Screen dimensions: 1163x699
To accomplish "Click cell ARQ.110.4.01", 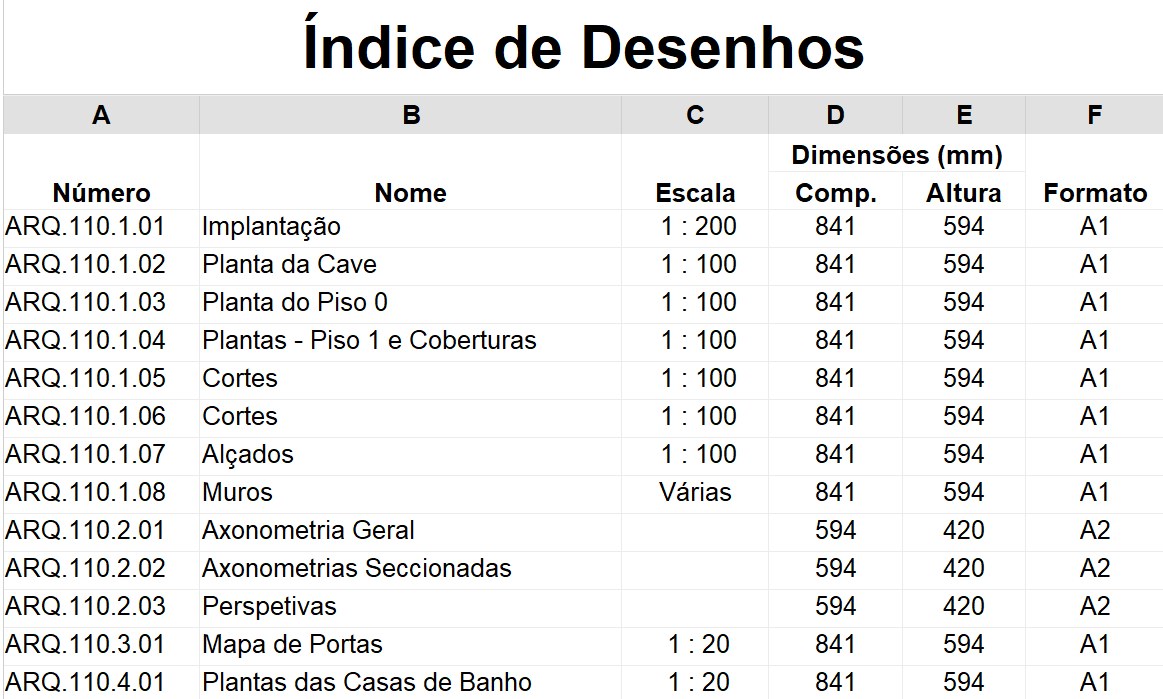I will [x=102, y=683].
